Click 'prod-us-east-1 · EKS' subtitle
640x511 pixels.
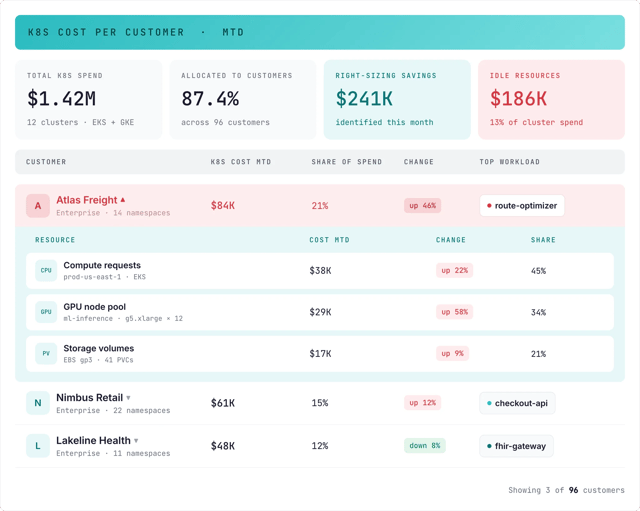104,277
